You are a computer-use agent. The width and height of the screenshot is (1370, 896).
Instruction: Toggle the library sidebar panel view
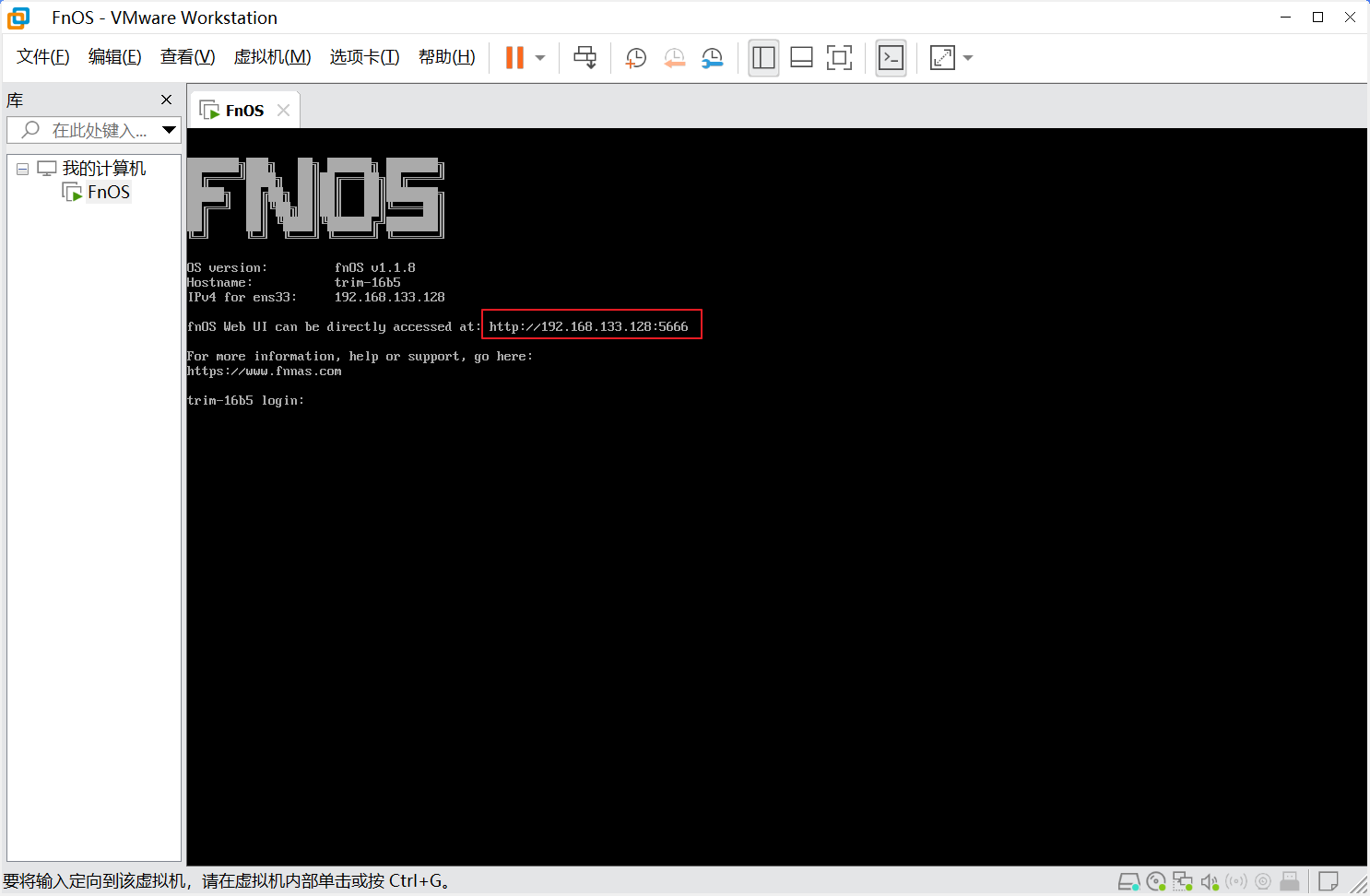point(763,58)
